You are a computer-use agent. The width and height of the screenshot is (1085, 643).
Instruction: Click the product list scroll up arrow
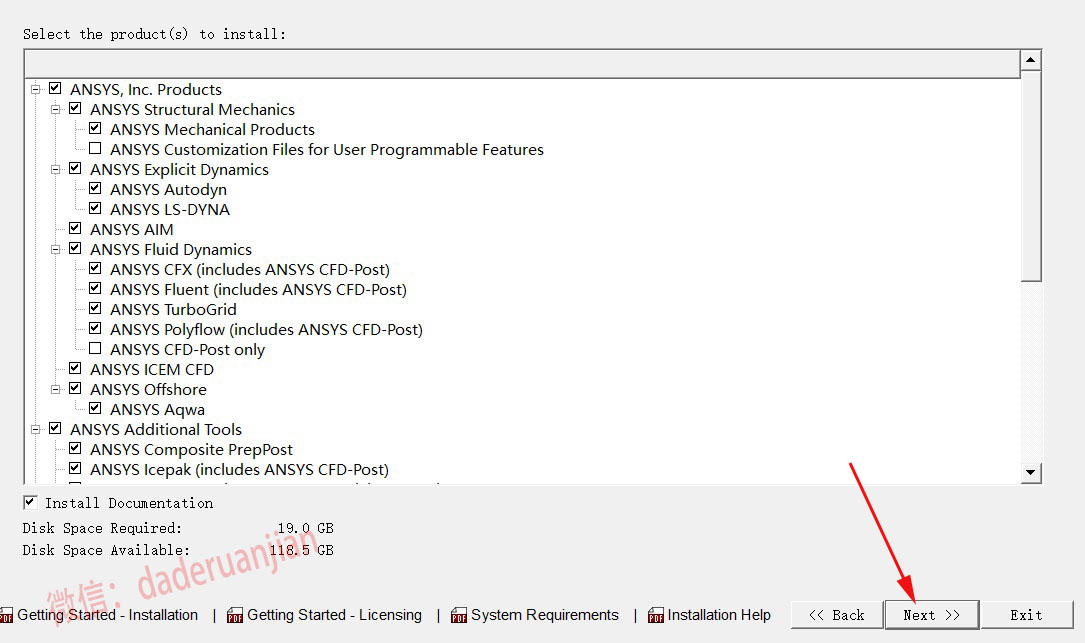pyautogui.click(x=1030, y=60)
